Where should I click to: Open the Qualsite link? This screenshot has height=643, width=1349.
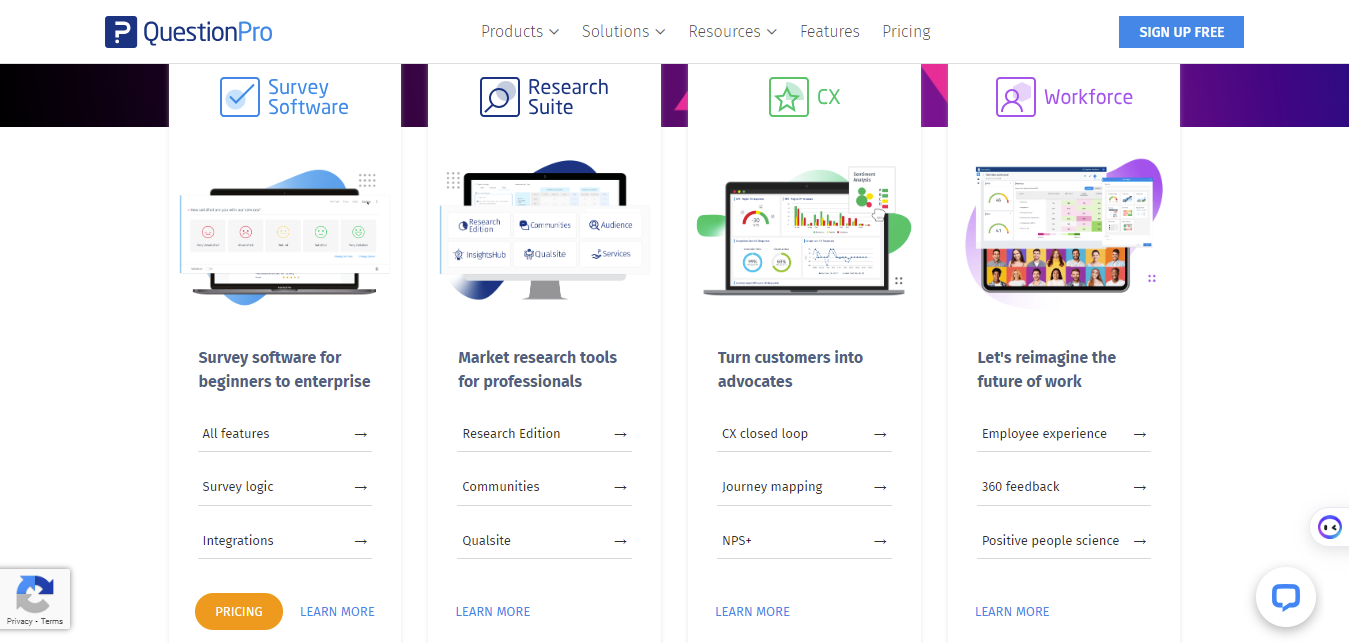[486, 541]
